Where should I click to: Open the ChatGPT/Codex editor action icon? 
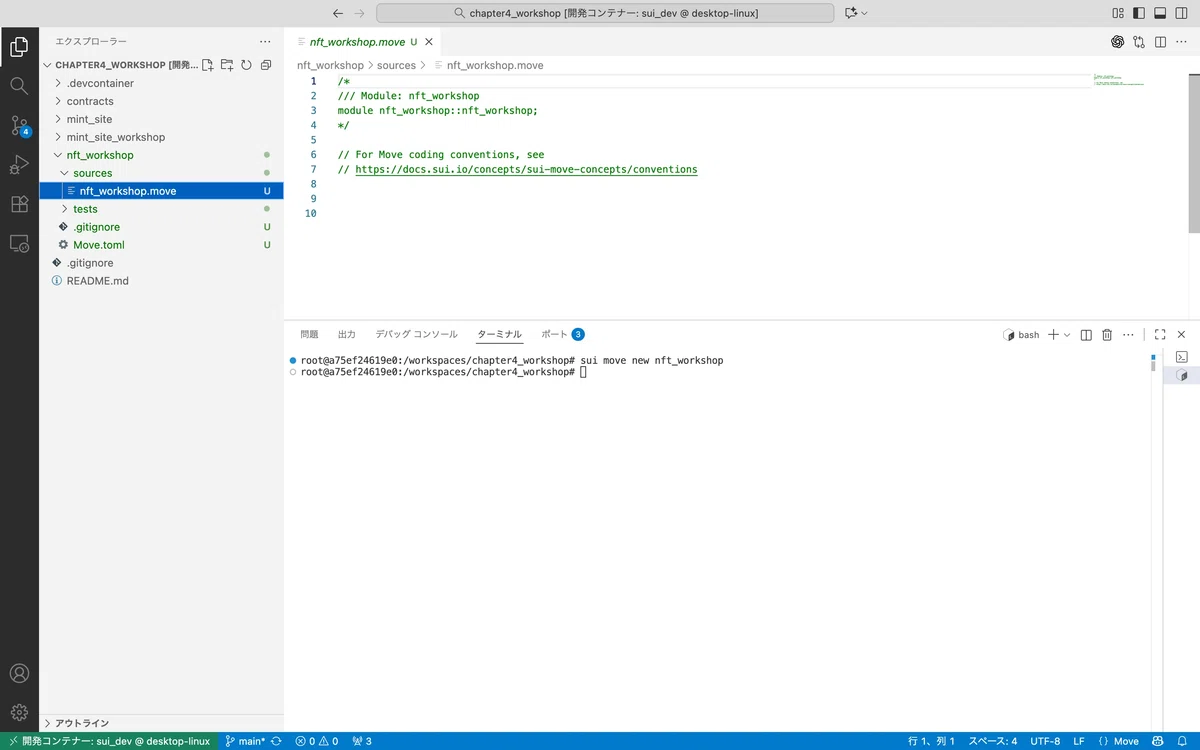(1118, 42)
